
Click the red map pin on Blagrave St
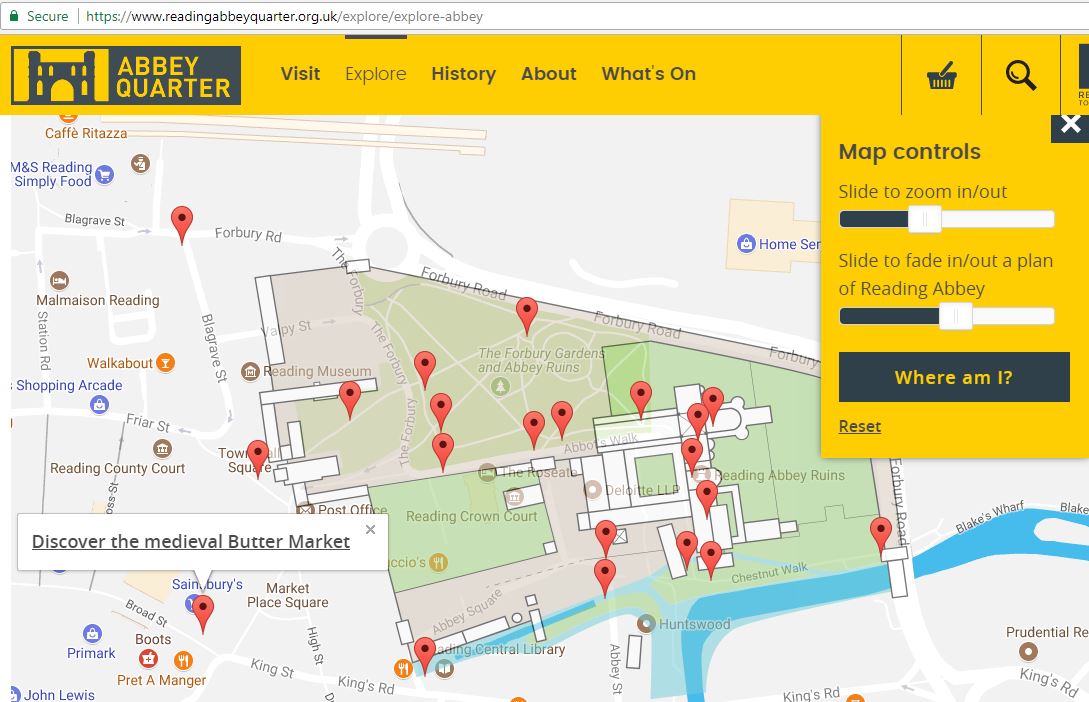tap(182, 225)
